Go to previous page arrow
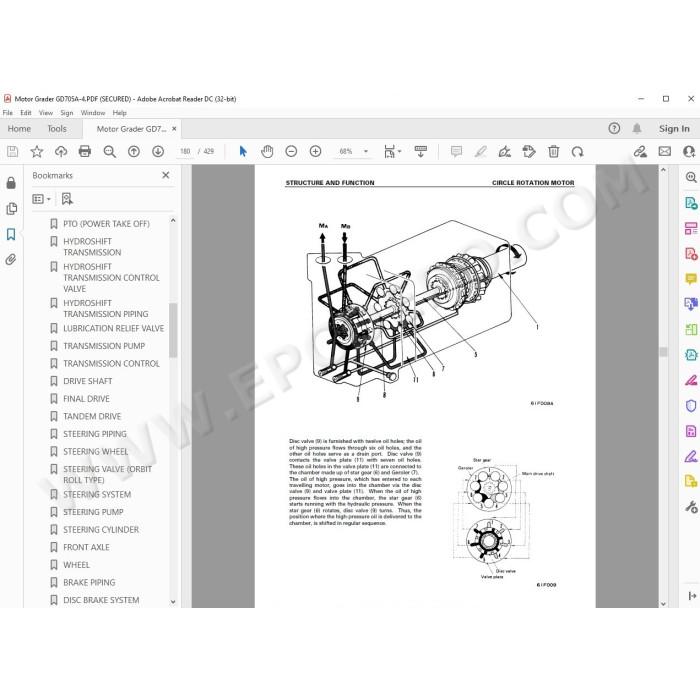Screen dimensions: 700x700 pos(134,152)
